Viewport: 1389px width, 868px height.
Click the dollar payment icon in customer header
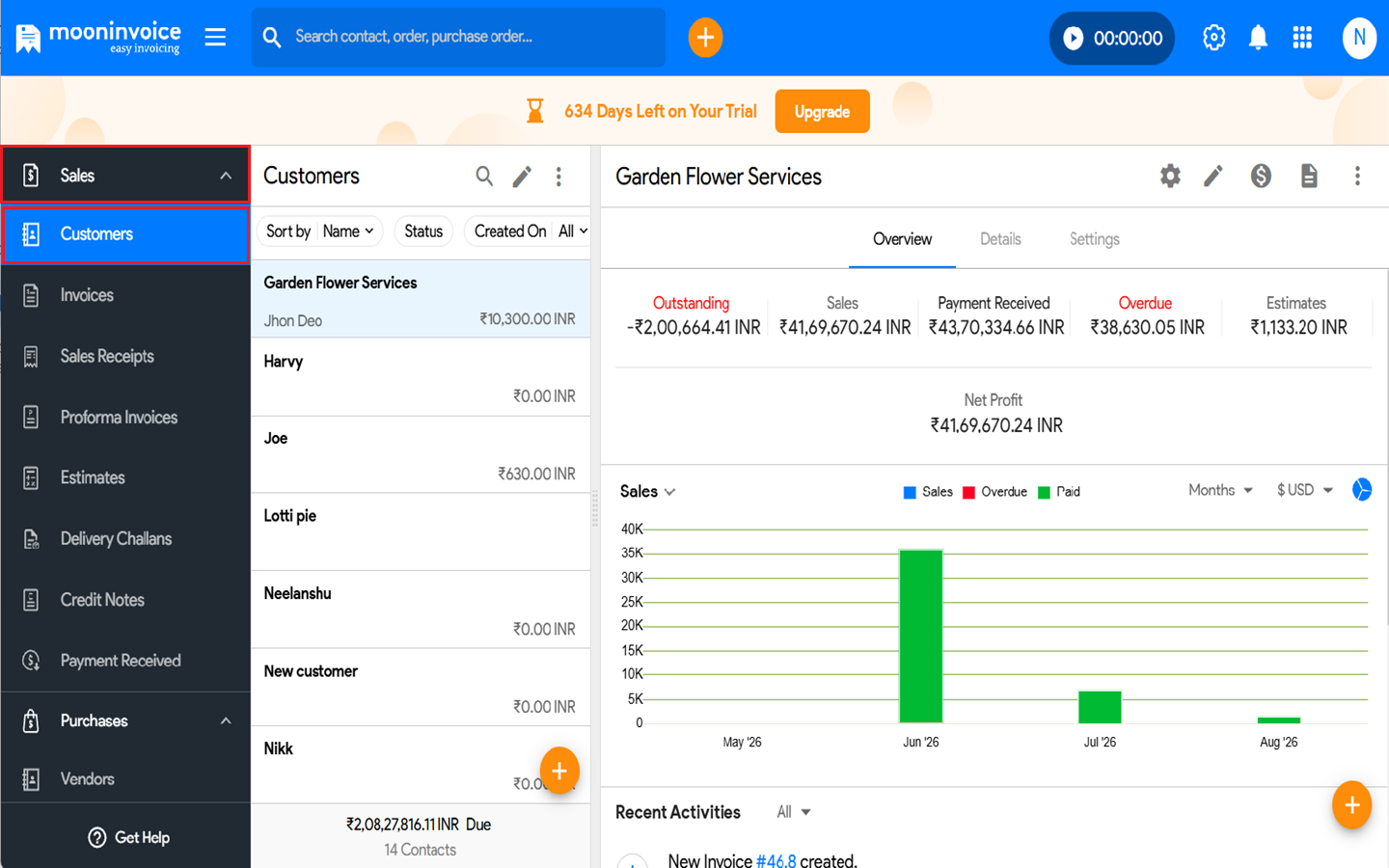(x=1261, y=176)
